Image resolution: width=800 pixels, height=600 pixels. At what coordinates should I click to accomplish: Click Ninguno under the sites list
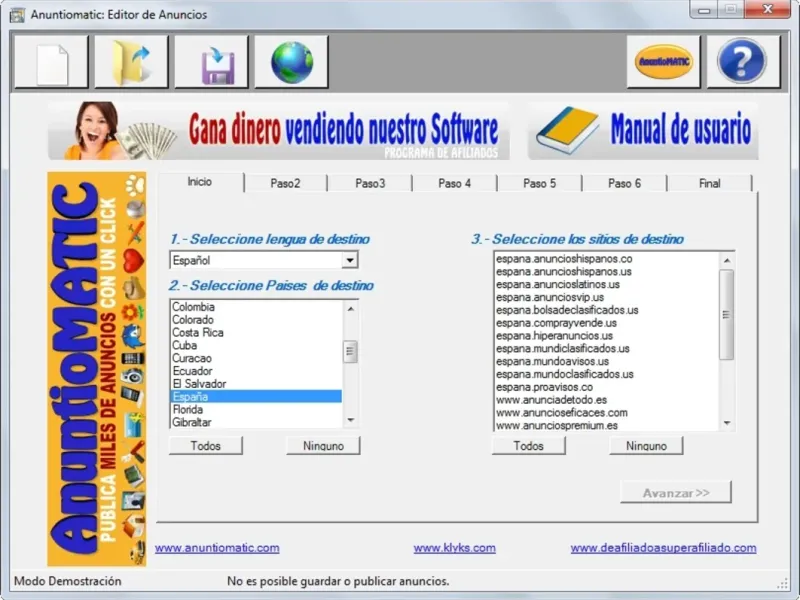coord(646,445)
